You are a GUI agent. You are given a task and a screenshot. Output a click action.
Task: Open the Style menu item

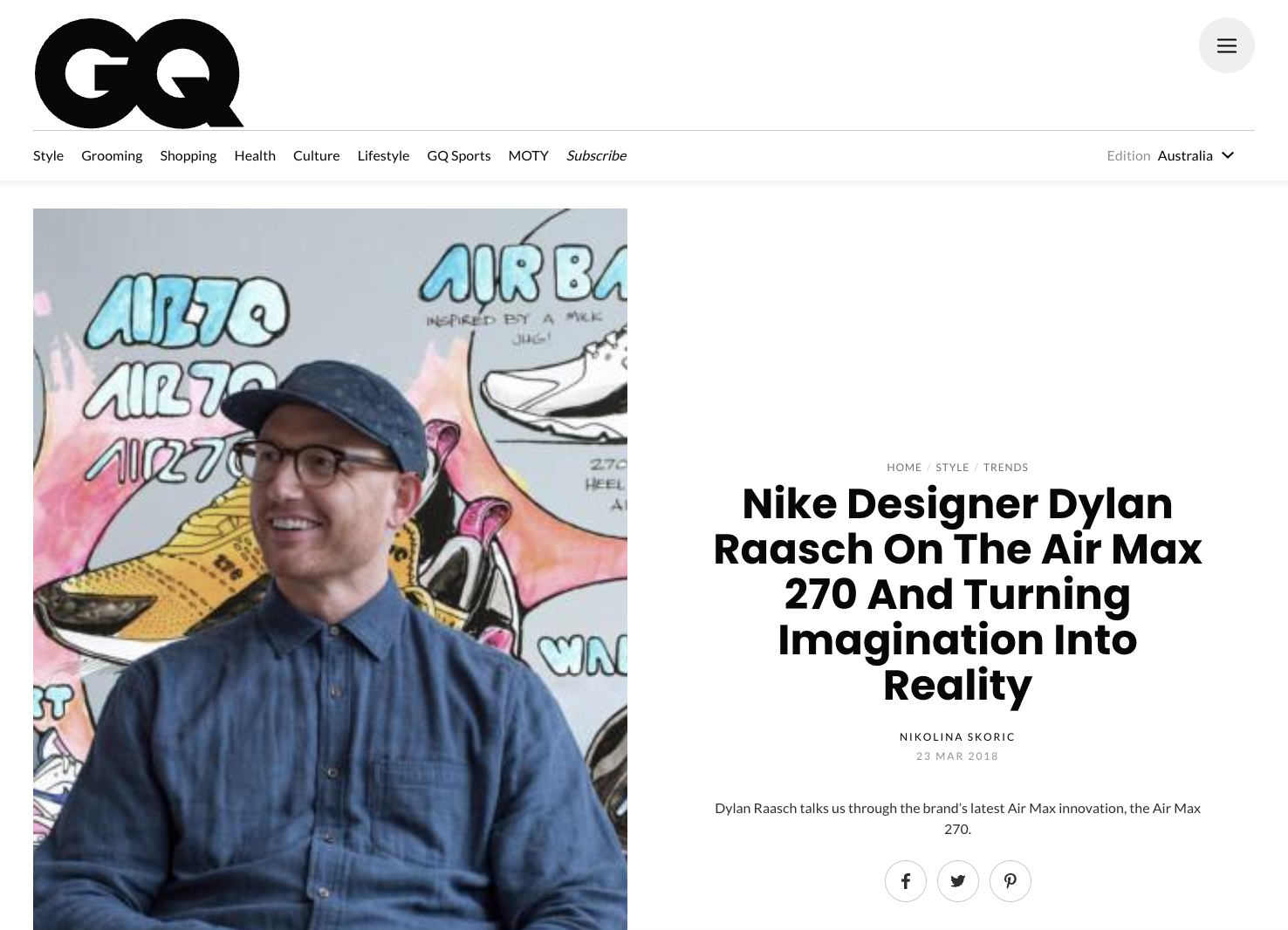pyautogui.click(x=48, y=155)
